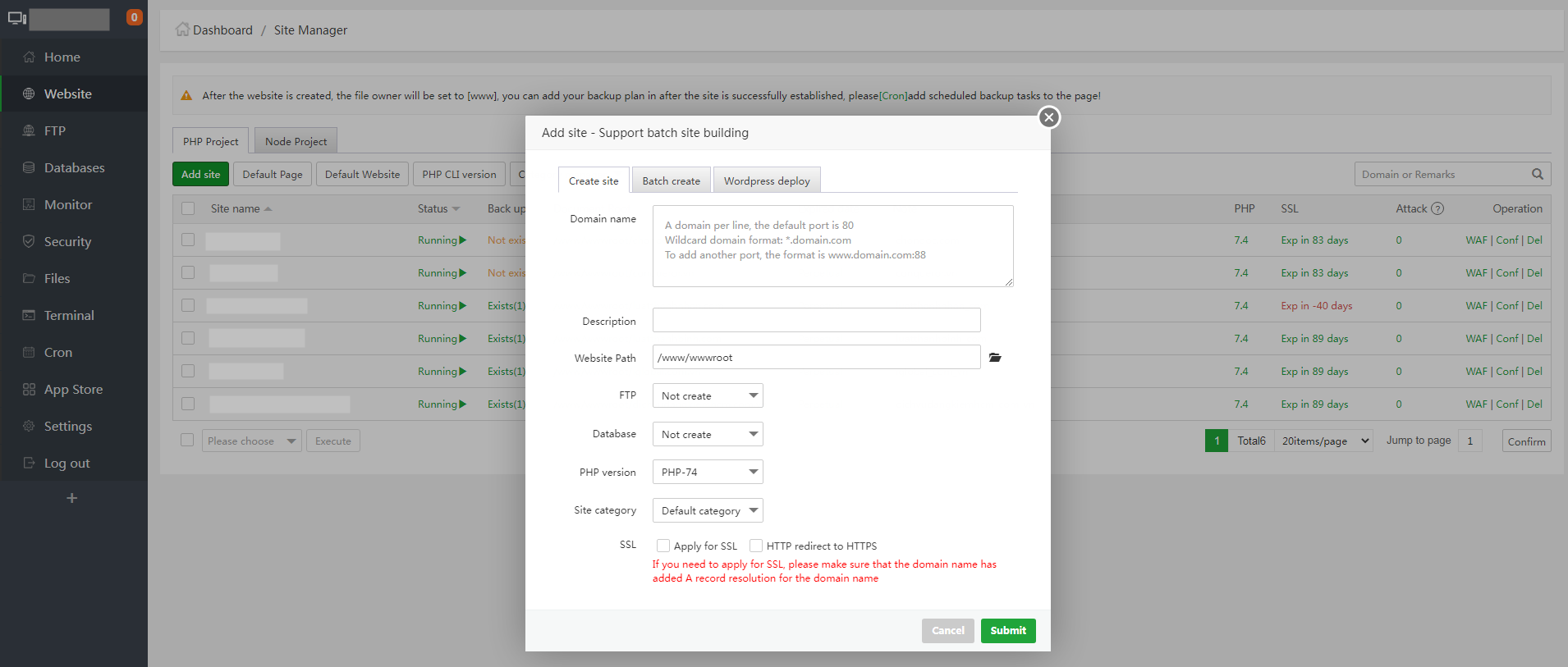1568x667 pixels.
Task: Open folder browser next to Website Path
Action: (995, 358)
